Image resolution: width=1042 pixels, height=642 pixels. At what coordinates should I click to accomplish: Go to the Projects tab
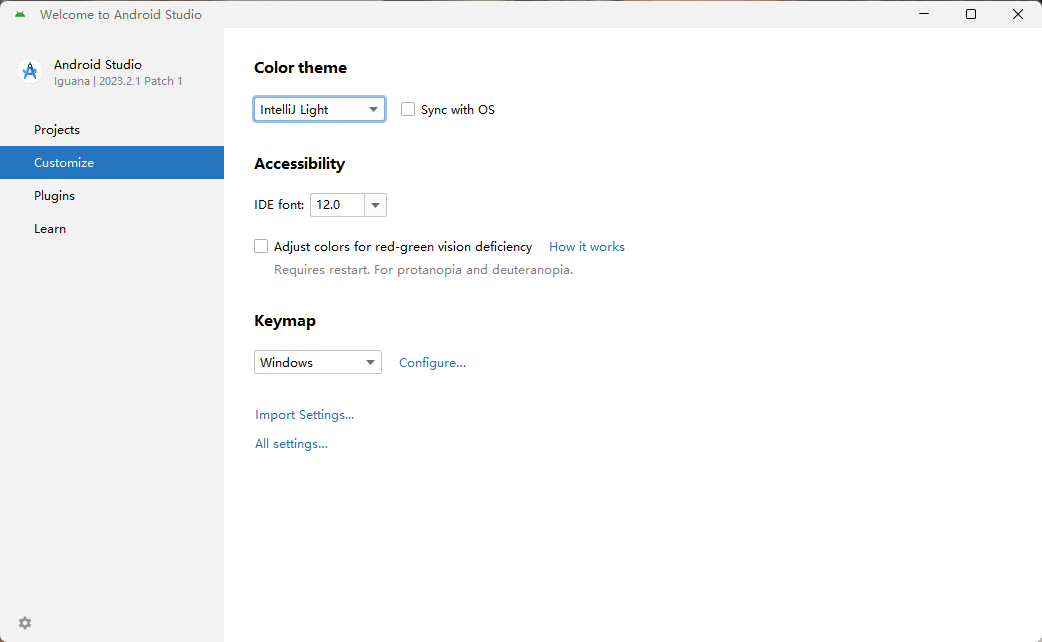point(112,130)
